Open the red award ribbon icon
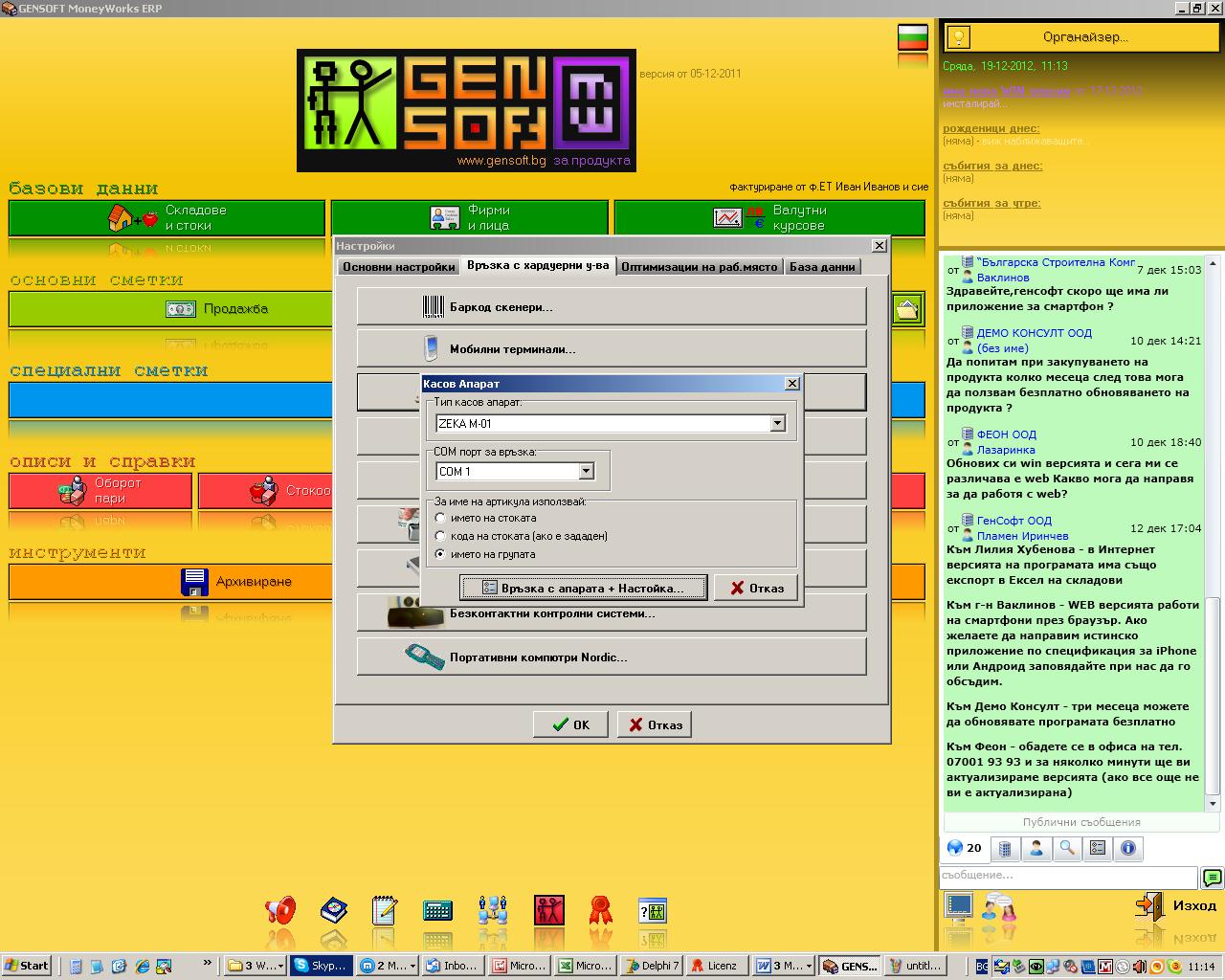The width and height of the screenshot is (1225, 980). coord(600,909)
